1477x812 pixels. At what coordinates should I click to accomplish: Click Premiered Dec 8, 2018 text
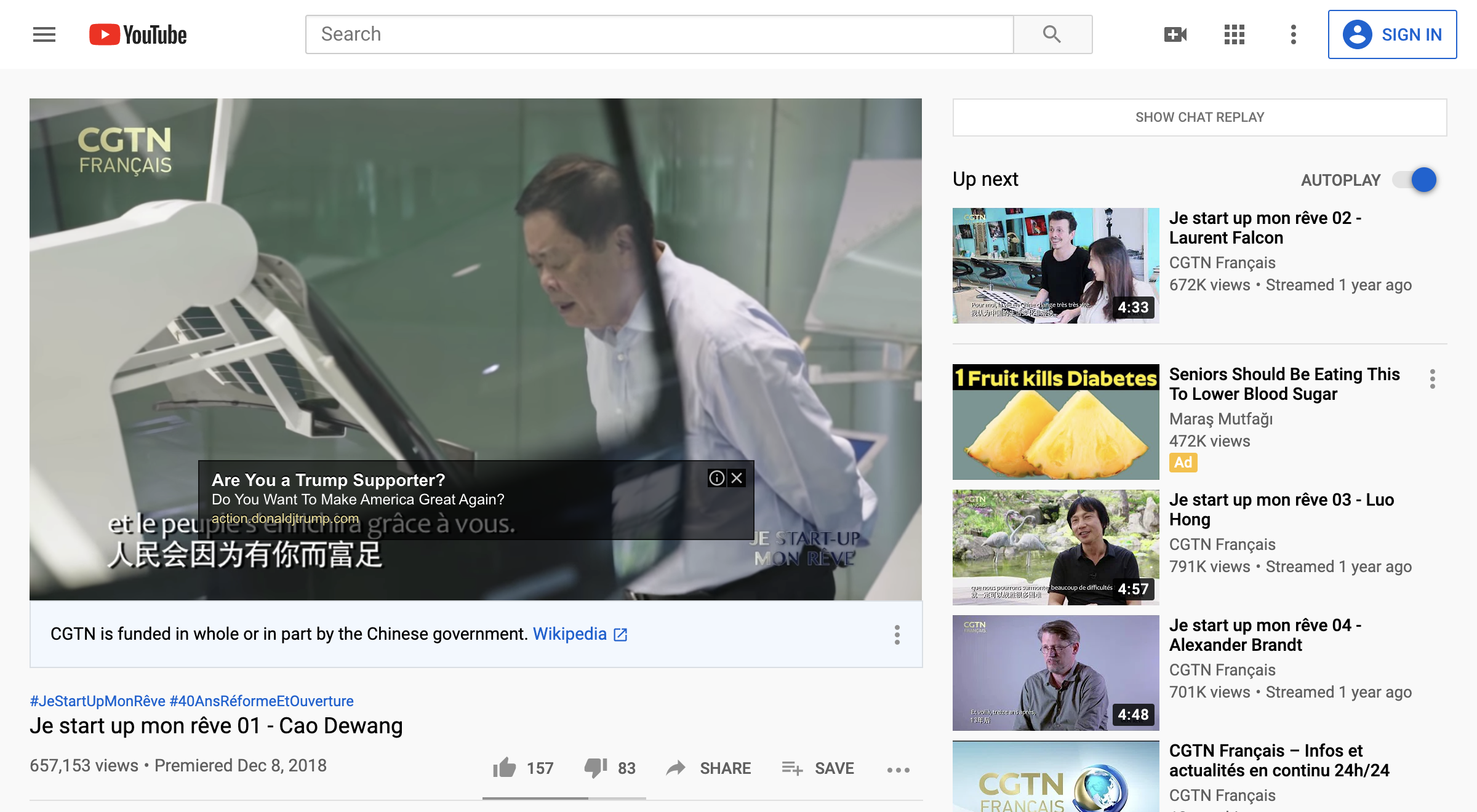241,766
